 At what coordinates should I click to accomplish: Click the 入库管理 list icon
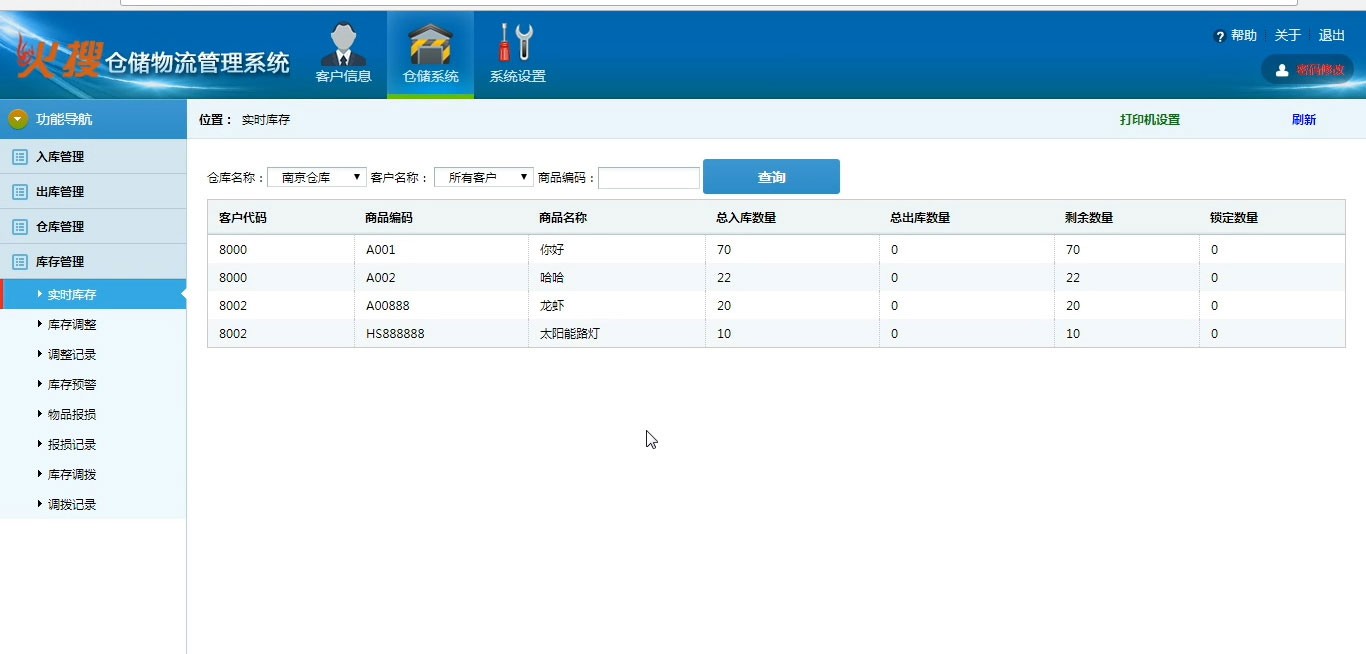pyautogui.click(x=19, y=157)
